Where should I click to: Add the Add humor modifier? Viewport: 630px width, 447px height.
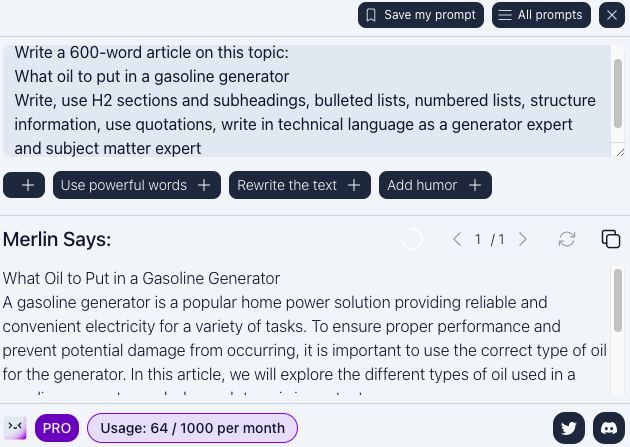pyautogui.click(x=435, y=185)
